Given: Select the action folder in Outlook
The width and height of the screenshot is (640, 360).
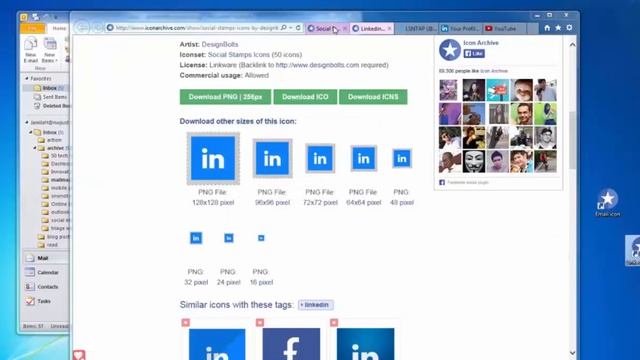Looking at the screenshot, I should pyautogui.click(x=50, y=140).
